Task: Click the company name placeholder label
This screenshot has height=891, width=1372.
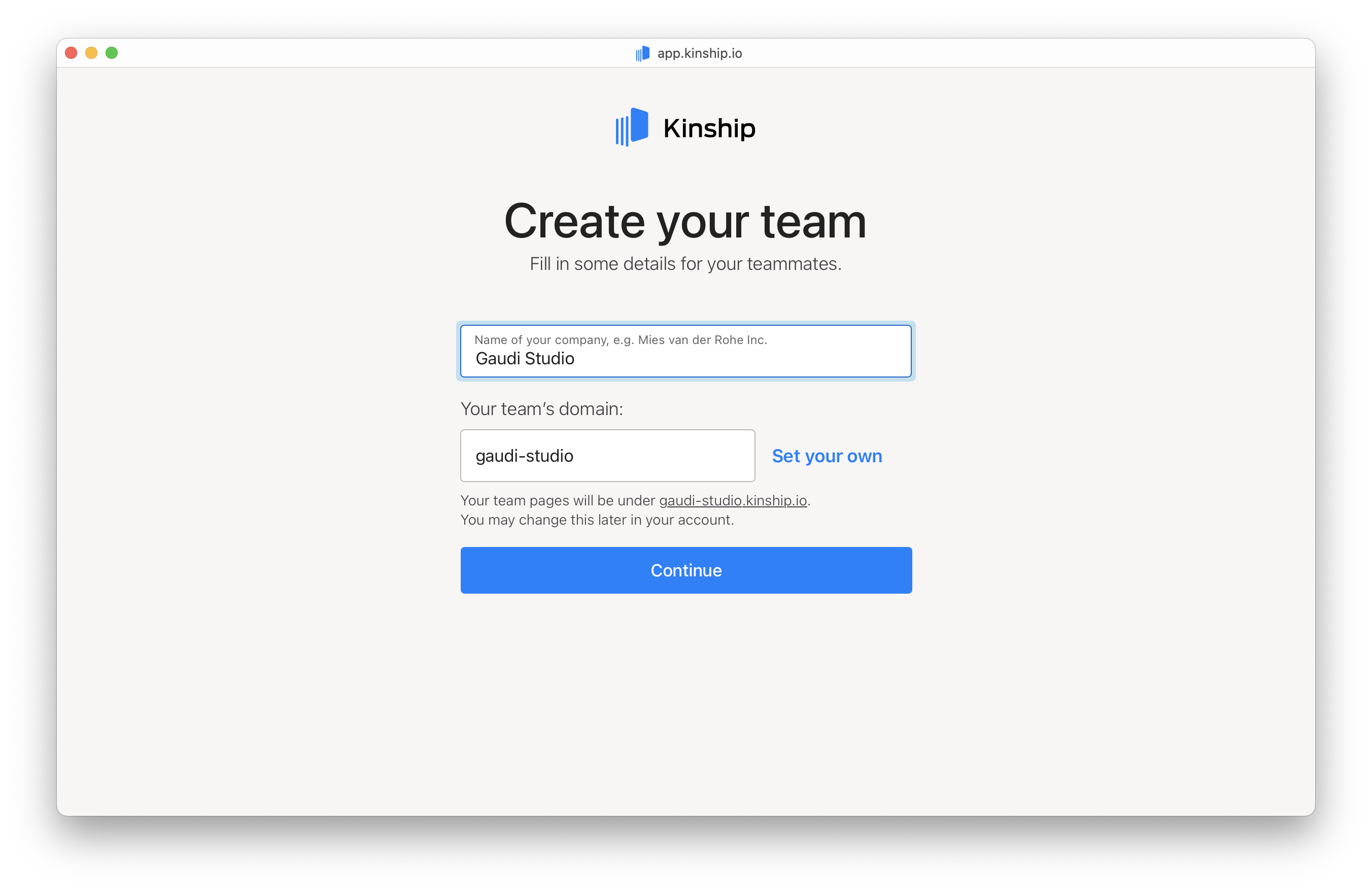Action: tap(620, 340)
